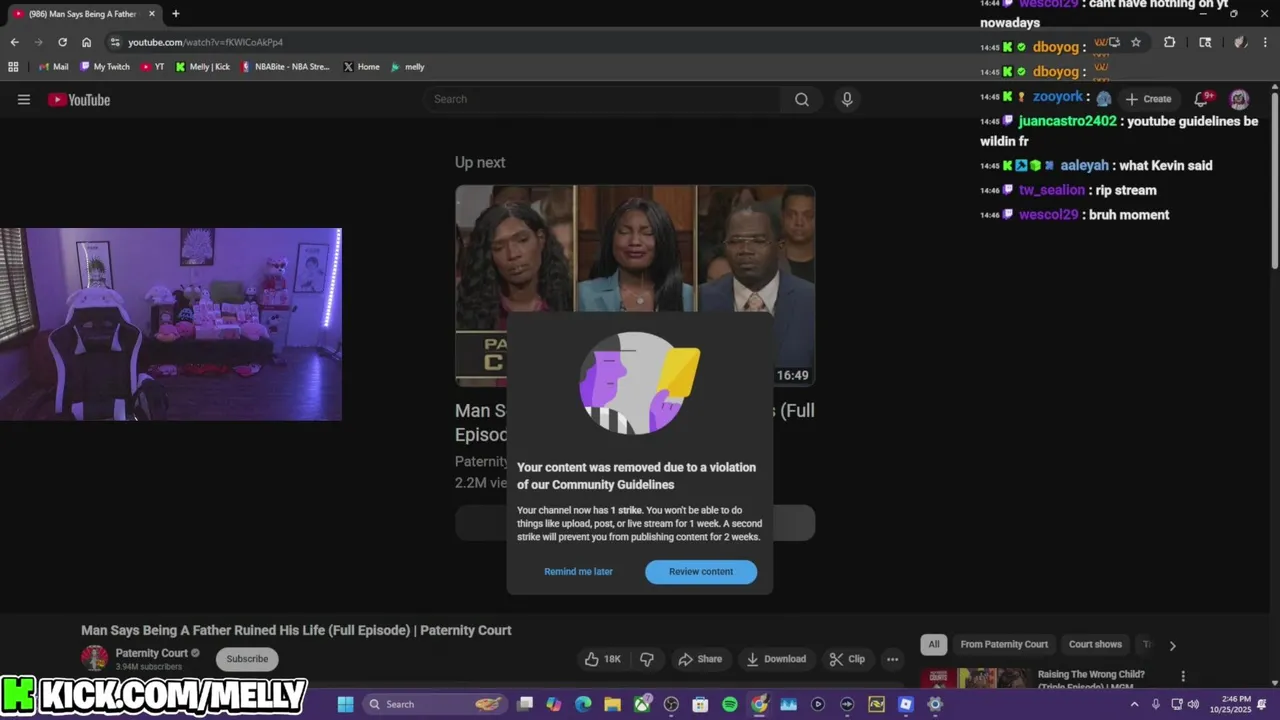Open the Paternity Court channel name link
This screenshot has width=1280, height=720.
point(152,653)
